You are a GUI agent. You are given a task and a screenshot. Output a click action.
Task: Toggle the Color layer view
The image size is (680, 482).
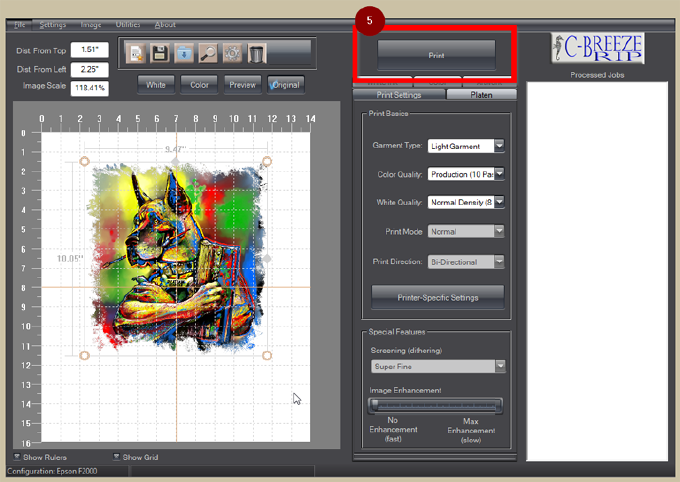(x=199, y=85)
